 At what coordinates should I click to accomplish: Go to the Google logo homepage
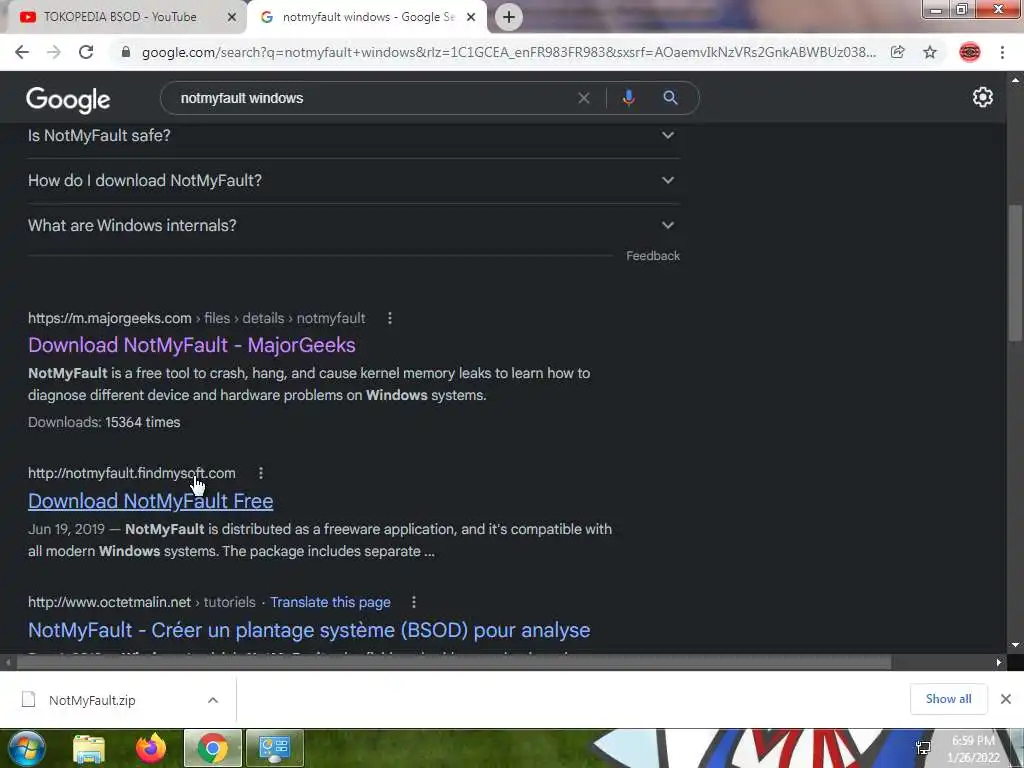[x=68, y=99]
